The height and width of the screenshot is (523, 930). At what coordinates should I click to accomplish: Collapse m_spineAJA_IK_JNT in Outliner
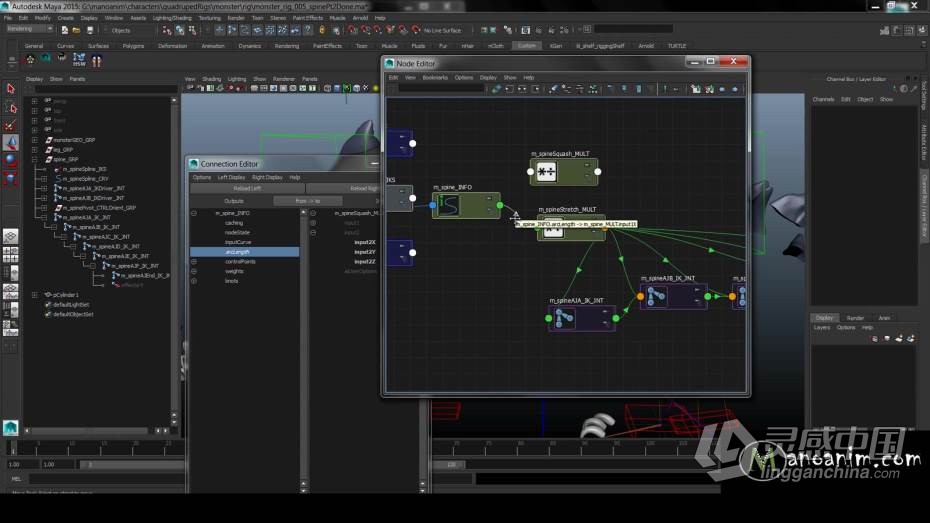[x=44, y=217]
